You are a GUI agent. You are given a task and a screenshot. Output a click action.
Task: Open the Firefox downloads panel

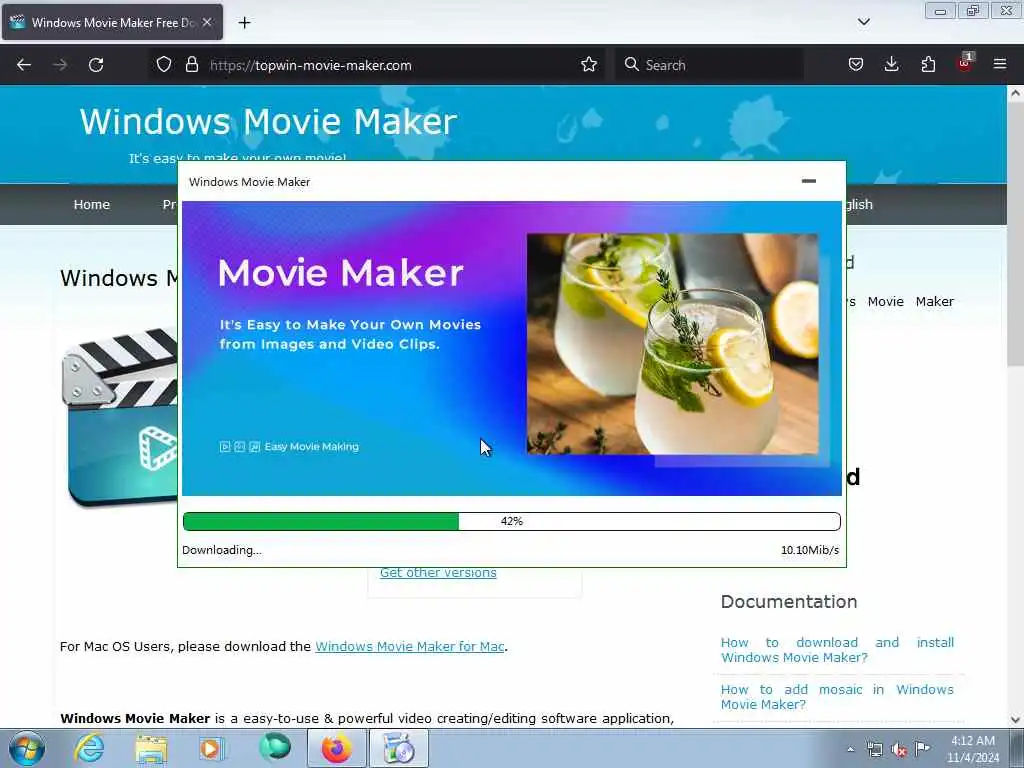891,65
